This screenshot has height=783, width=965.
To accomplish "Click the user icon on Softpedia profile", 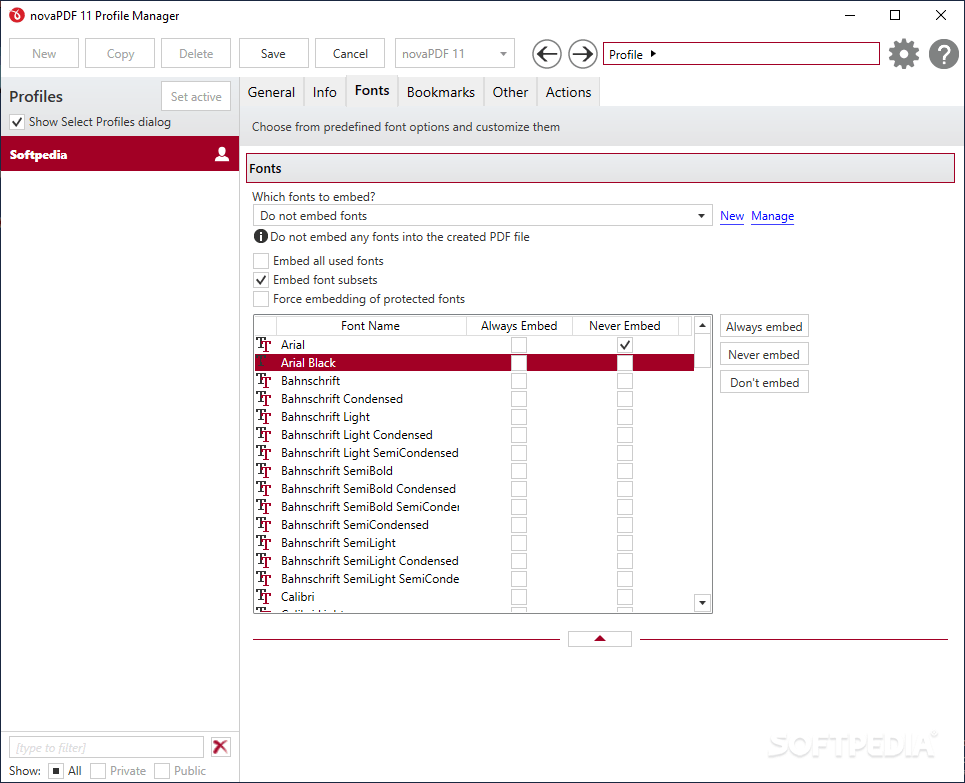I will 222,154.
